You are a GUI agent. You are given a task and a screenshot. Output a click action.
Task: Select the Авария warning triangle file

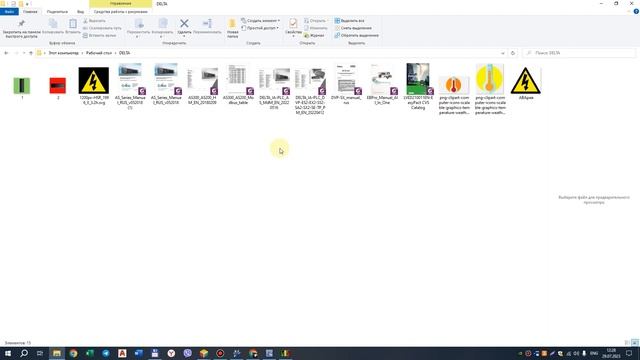point(526,84)
